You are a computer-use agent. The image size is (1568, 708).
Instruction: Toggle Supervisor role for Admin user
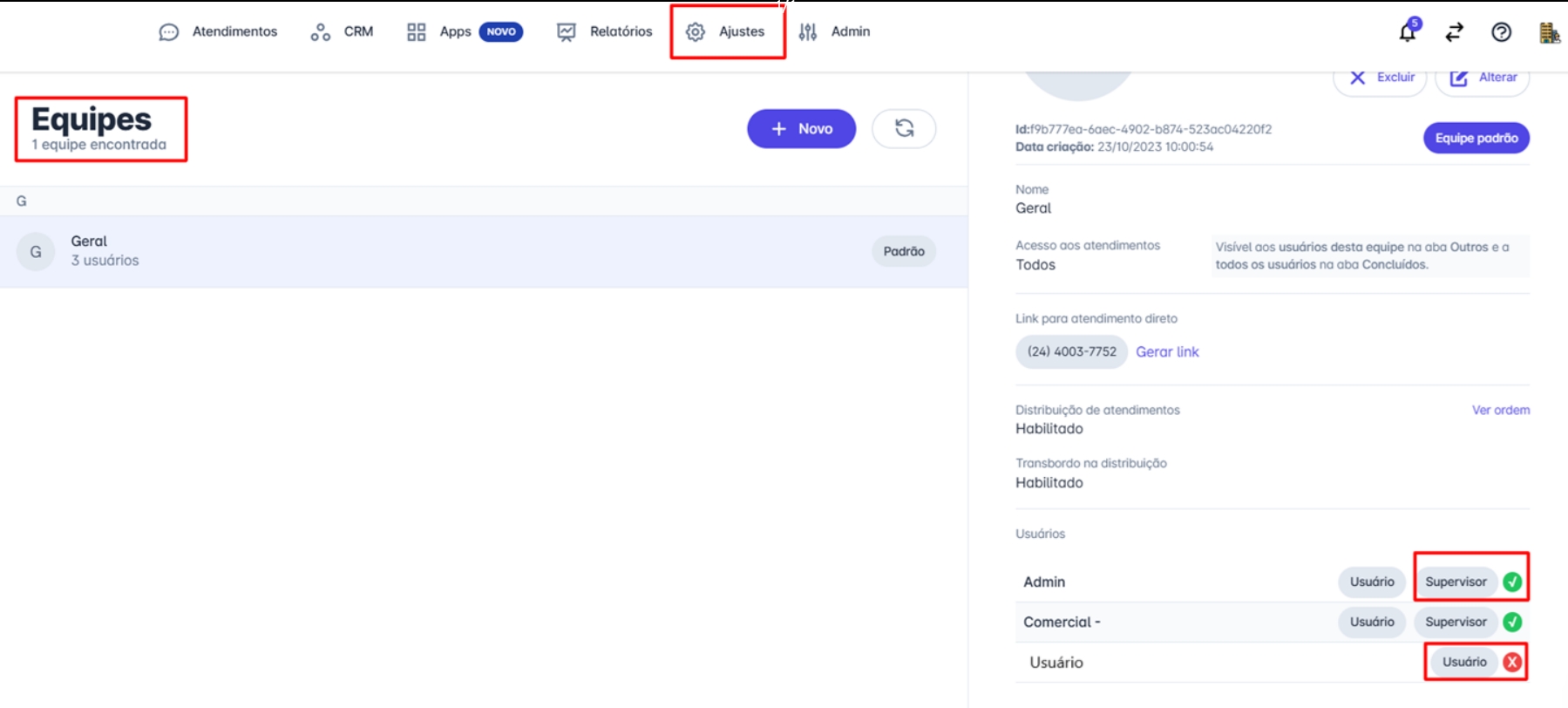1456,582
